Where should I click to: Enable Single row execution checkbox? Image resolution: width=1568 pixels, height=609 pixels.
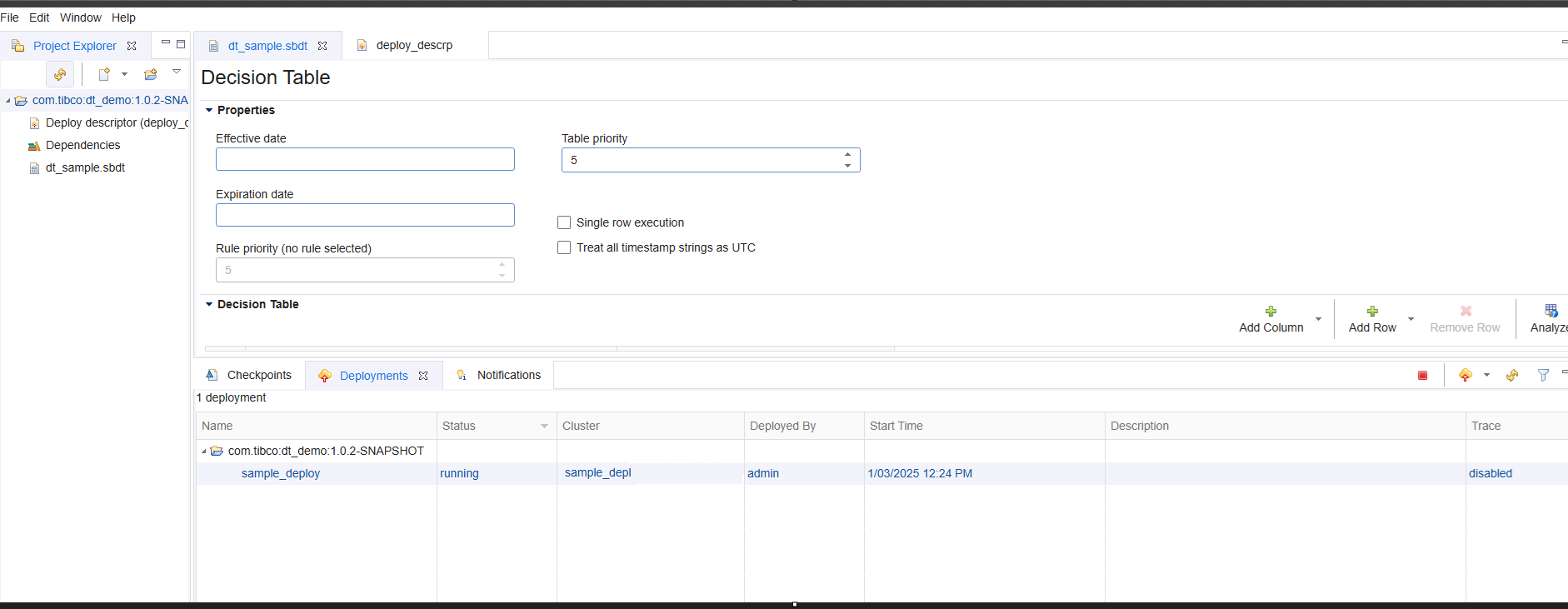(564, 222)
